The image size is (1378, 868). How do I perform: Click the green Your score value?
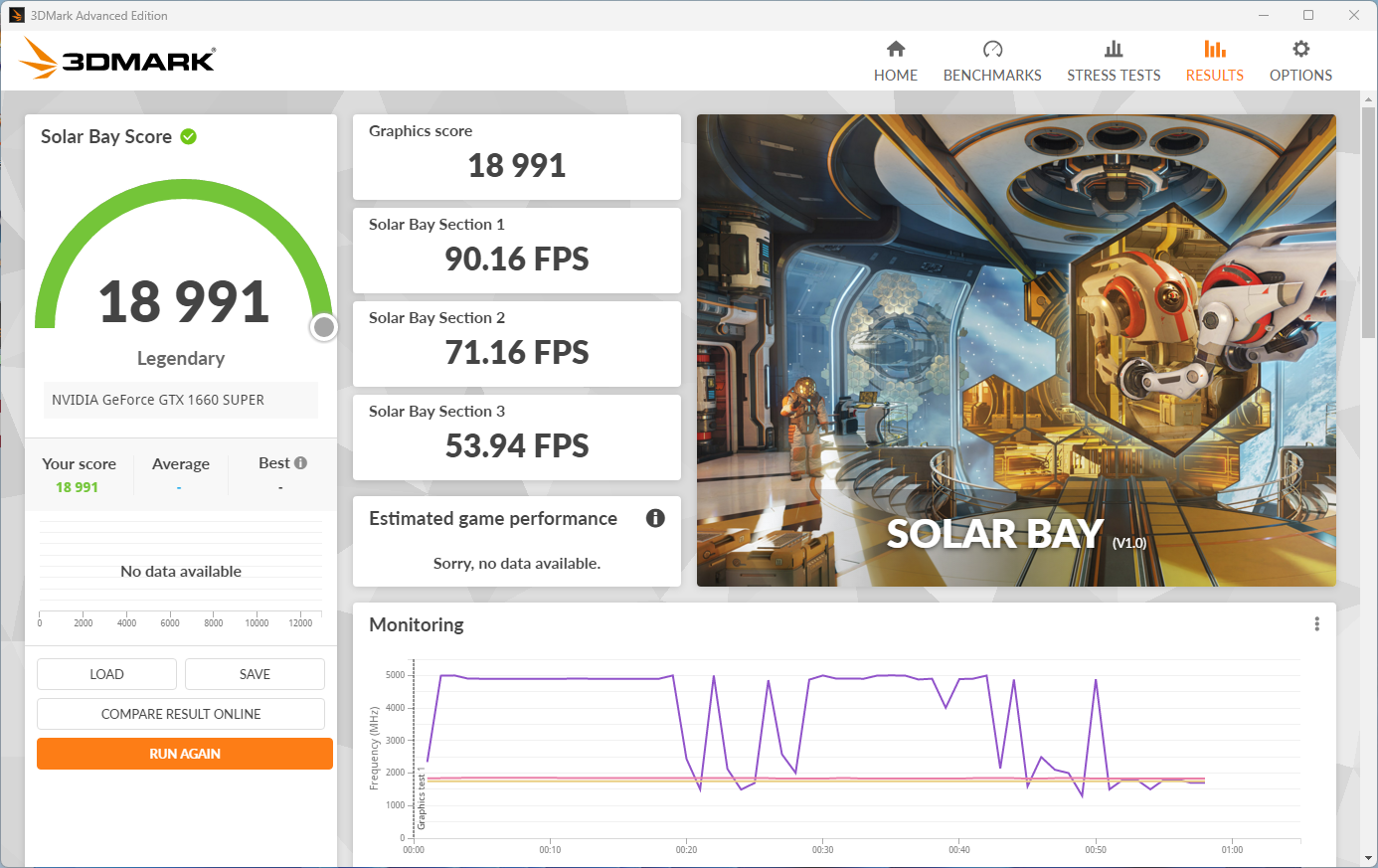point(78,487)
